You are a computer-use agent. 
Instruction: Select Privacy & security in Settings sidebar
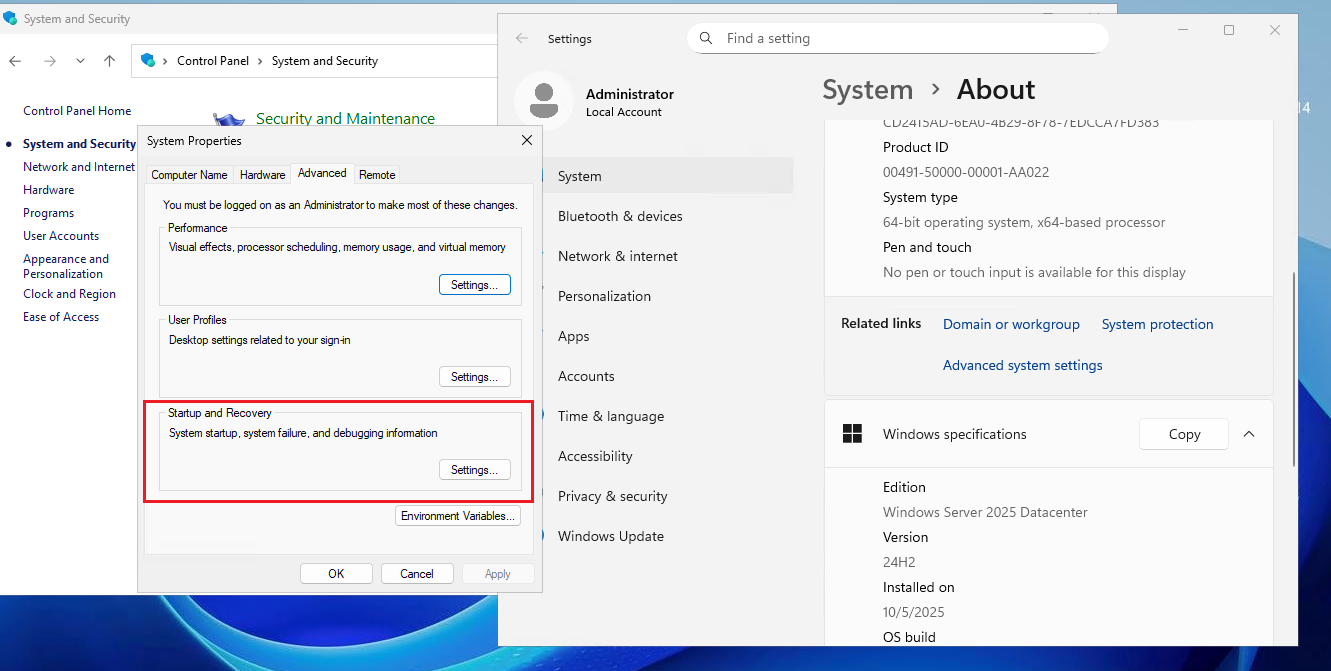(x=612, y=496)
